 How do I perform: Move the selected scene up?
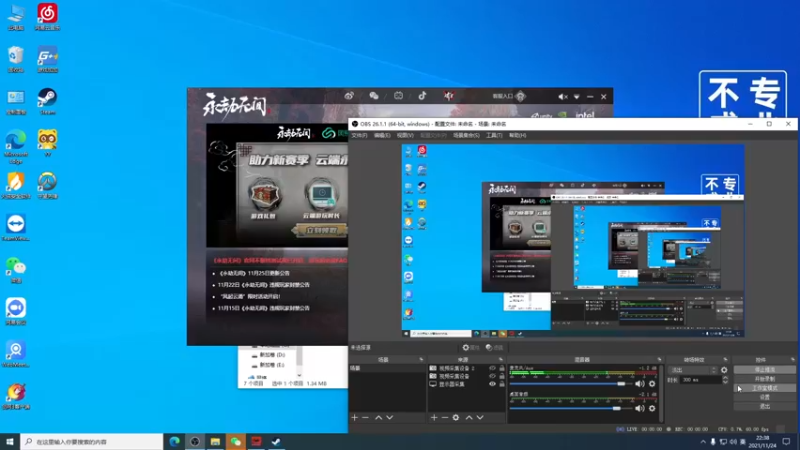(x=379, y=417)
